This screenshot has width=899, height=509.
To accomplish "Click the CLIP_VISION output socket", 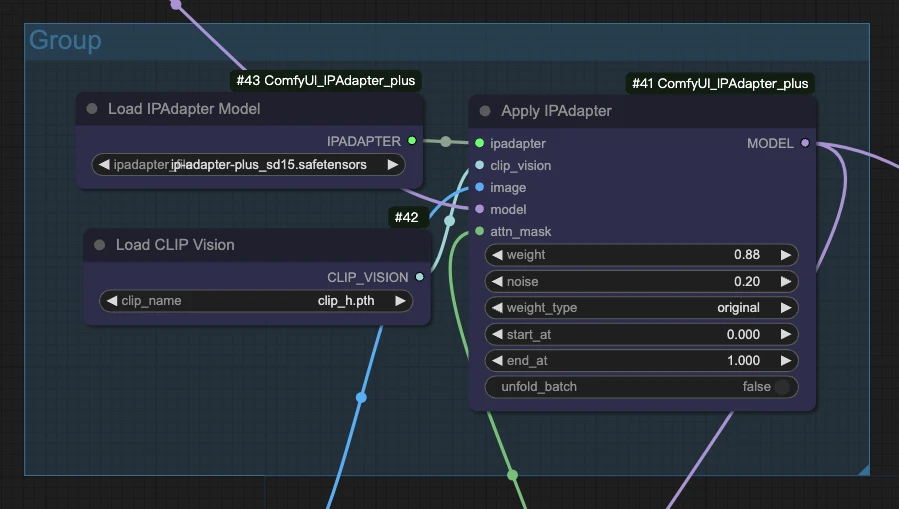I will (420, 277).
